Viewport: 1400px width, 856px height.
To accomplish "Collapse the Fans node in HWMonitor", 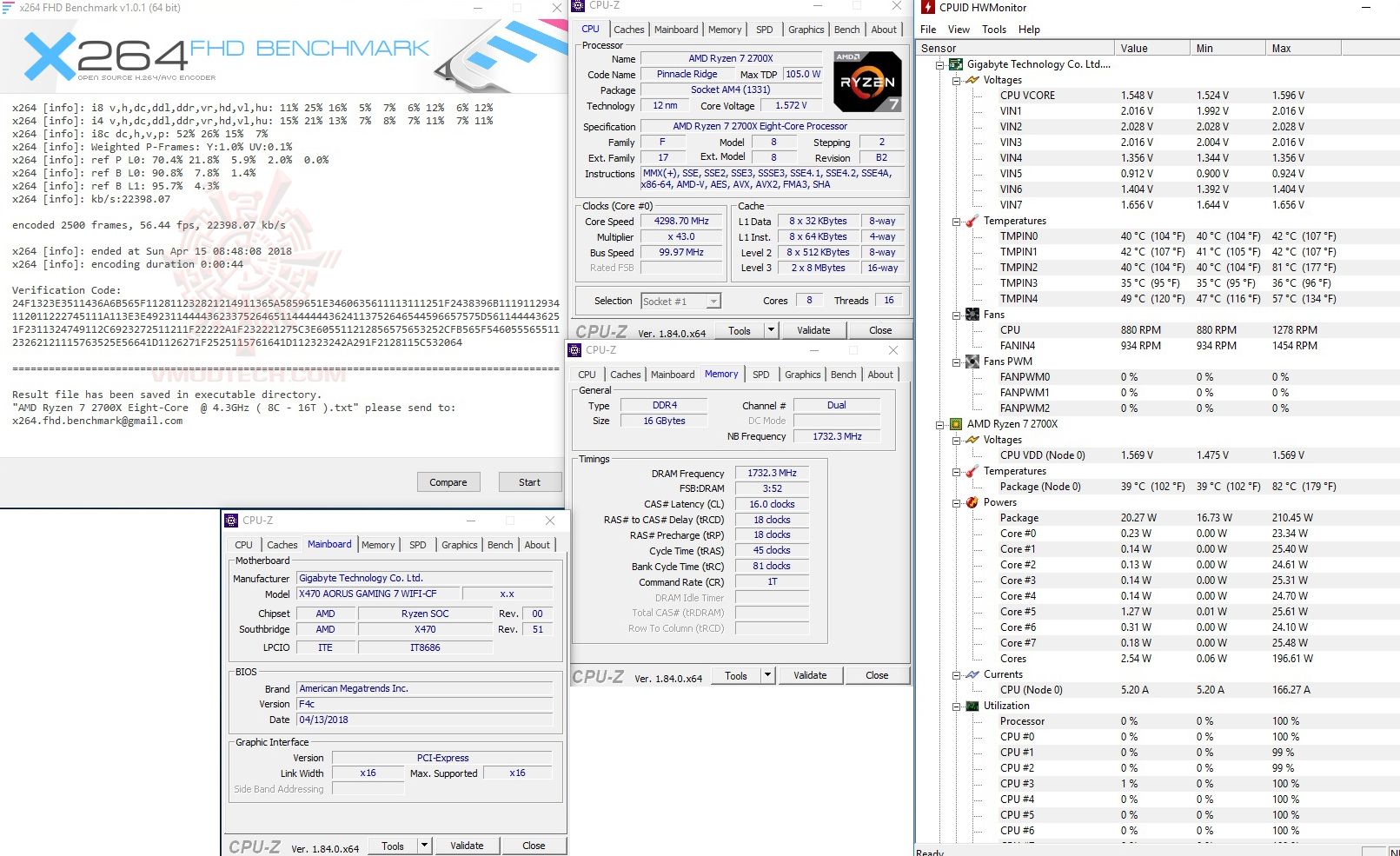I will (956, 315).
